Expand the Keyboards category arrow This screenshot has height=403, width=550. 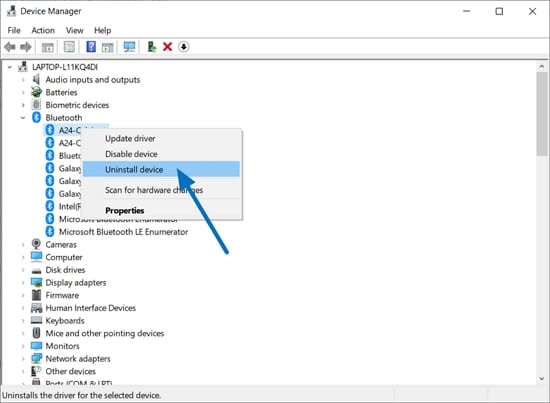[x=23, y=321]
